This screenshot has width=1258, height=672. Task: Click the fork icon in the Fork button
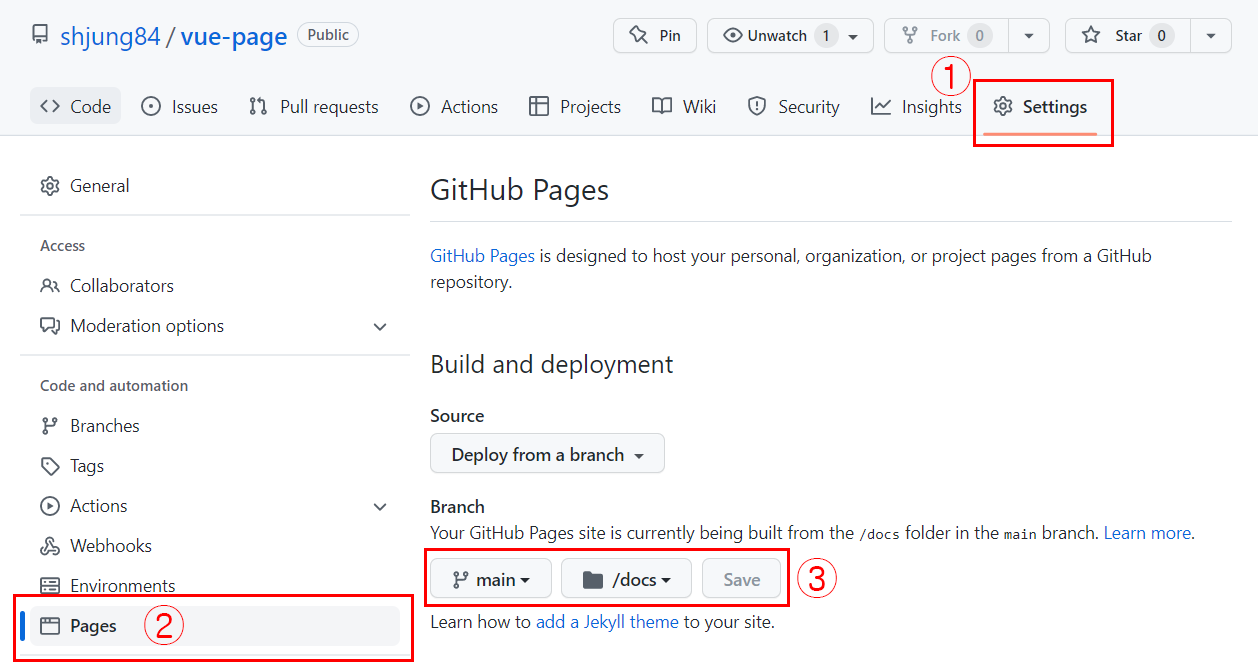tap(909, 35)
